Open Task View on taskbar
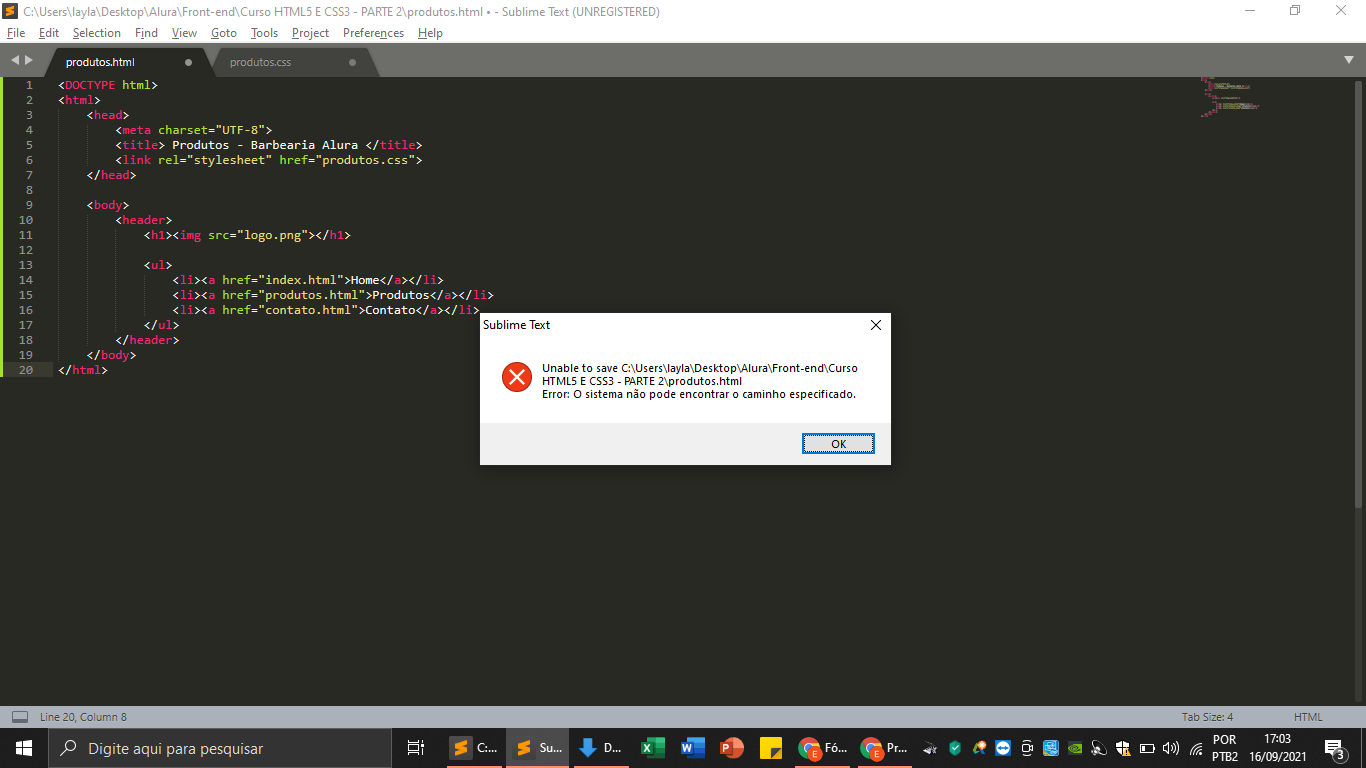Image resolution: width=1366 pixels, height=768 pixels. click(x=416, y=748)
